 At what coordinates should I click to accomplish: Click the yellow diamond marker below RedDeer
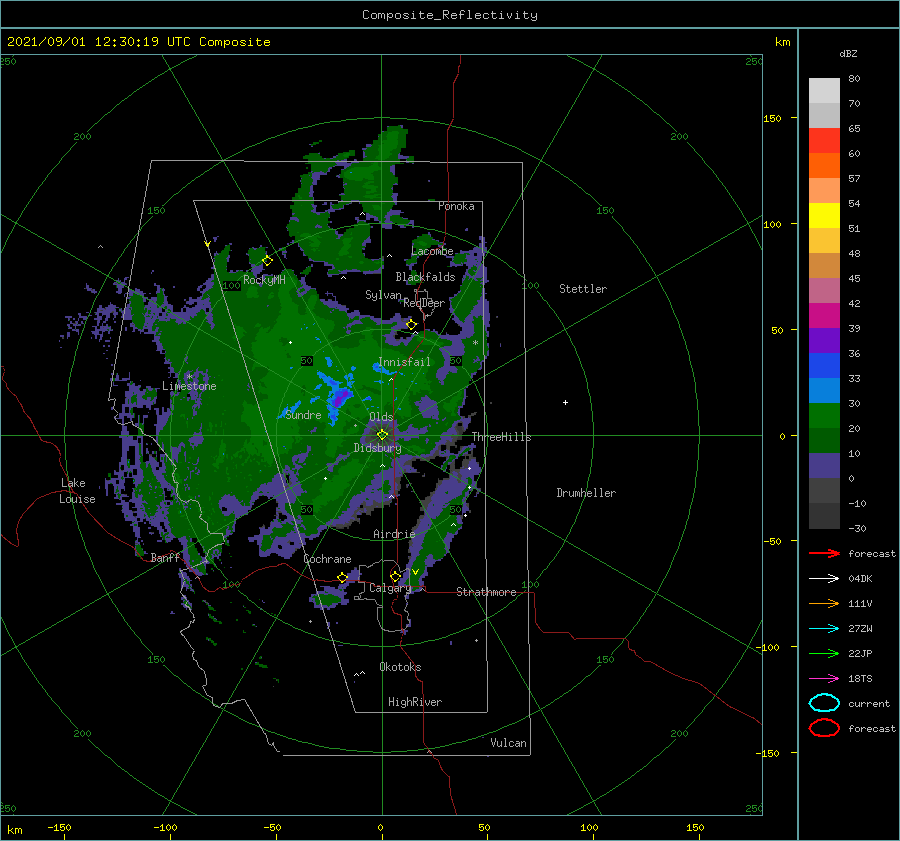coord(411,325)
